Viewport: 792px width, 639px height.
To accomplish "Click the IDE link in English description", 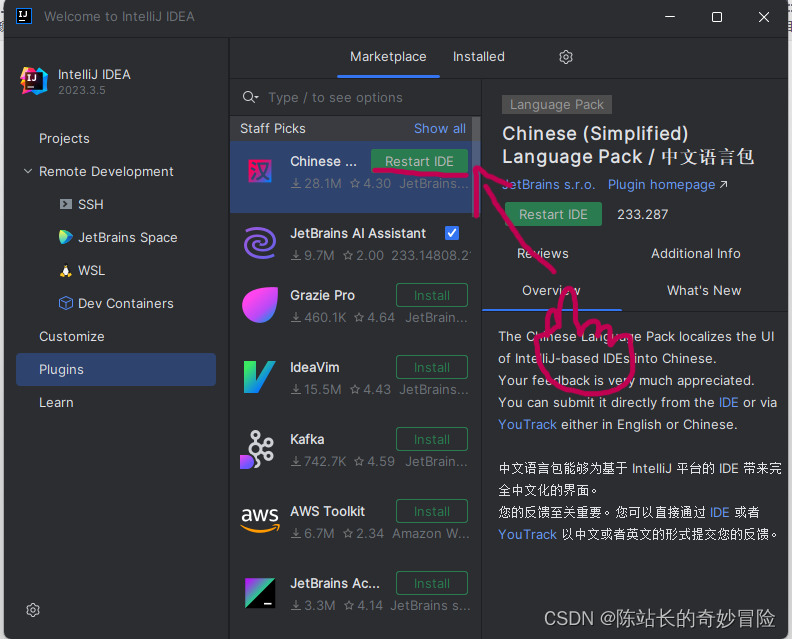I will (728, 403).
